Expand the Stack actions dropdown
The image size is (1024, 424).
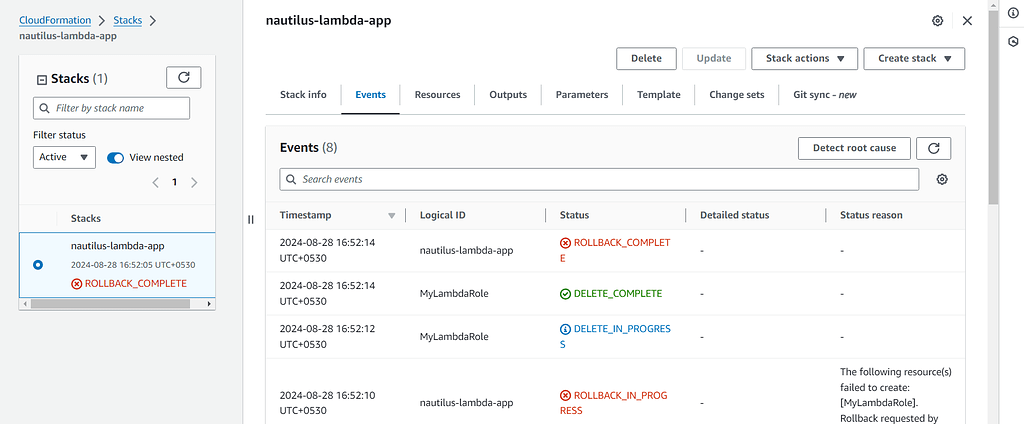tap(804, 58)
